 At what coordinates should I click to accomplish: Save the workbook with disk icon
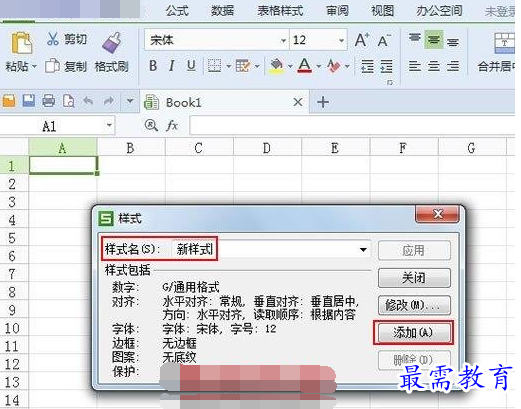29,101
